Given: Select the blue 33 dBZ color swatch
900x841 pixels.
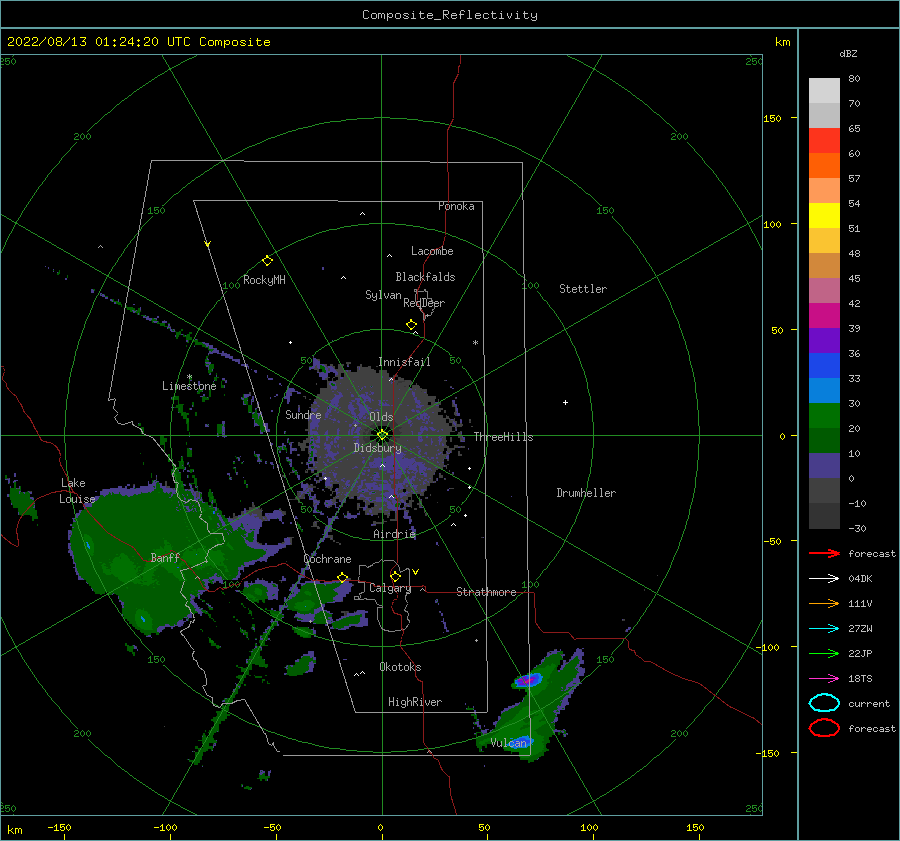Looking at the screenshot, I should coord(824,366).
